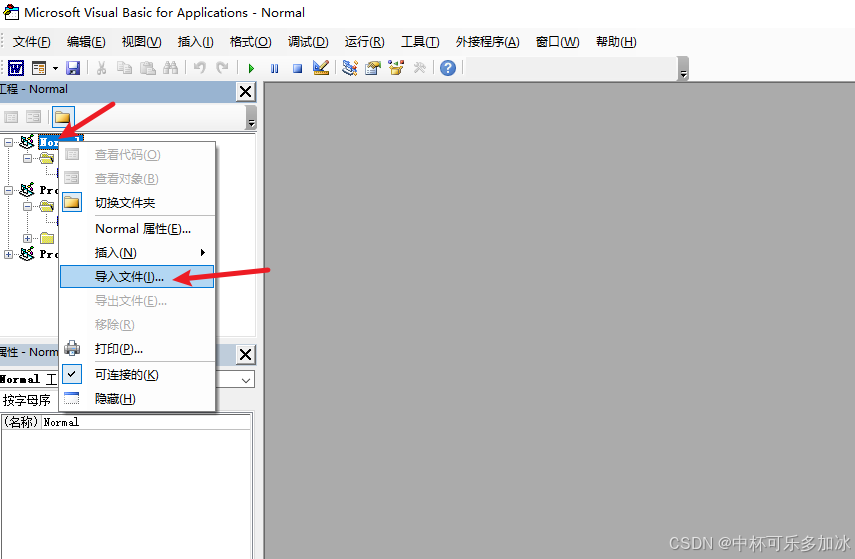Click the Reset stop icon

pos(297,68)
